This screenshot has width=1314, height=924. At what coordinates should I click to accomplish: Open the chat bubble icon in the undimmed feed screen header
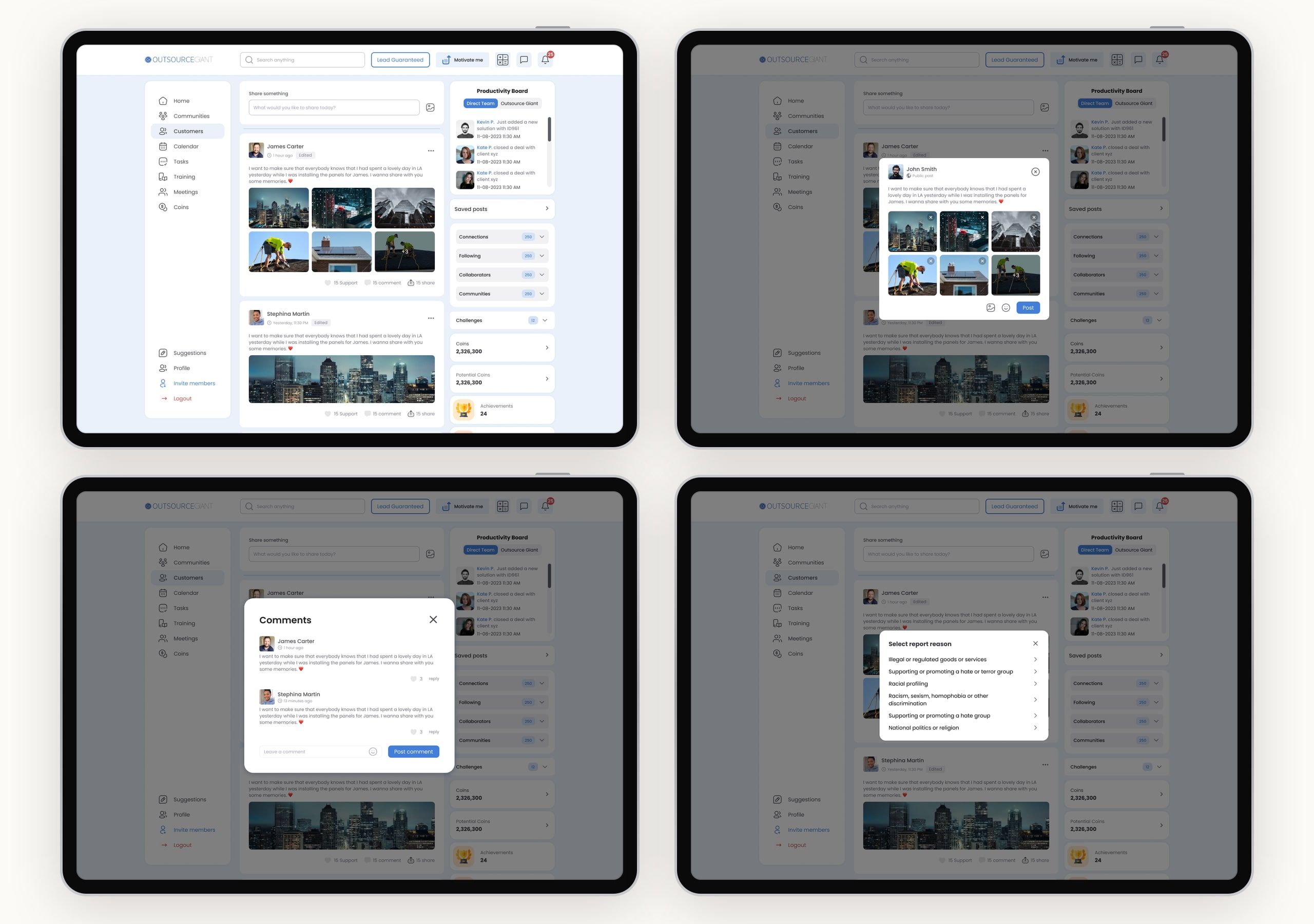(x=524, y=60)
